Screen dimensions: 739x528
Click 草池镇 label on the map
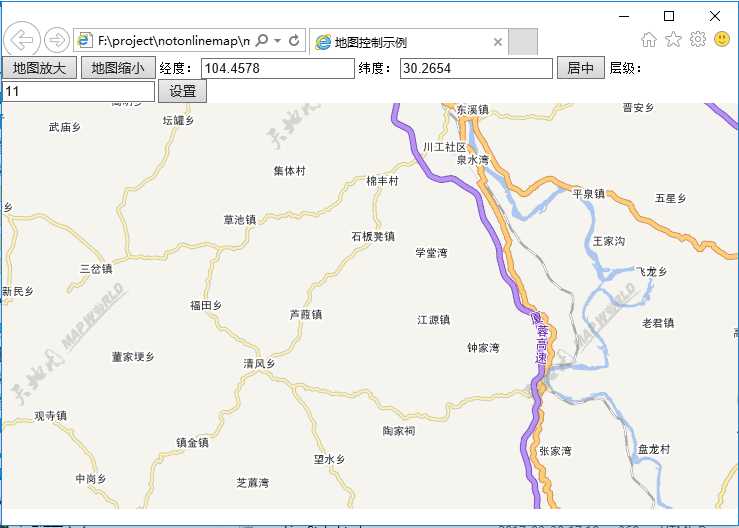coord(240,220)
